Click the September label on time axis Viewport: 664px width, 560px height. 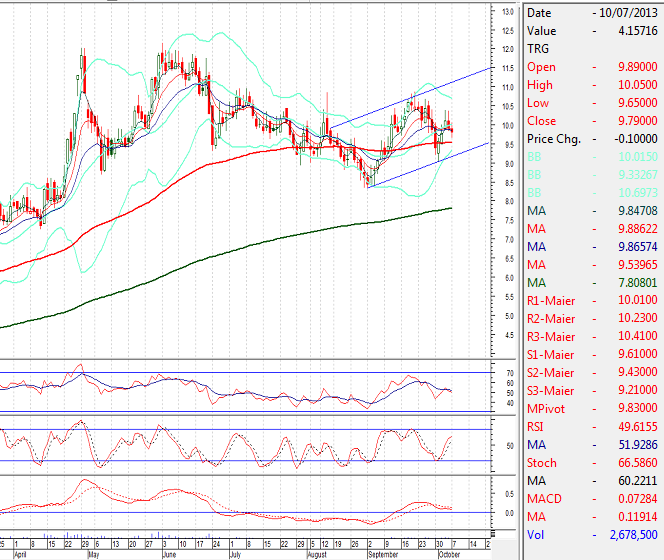pos(384,552)
